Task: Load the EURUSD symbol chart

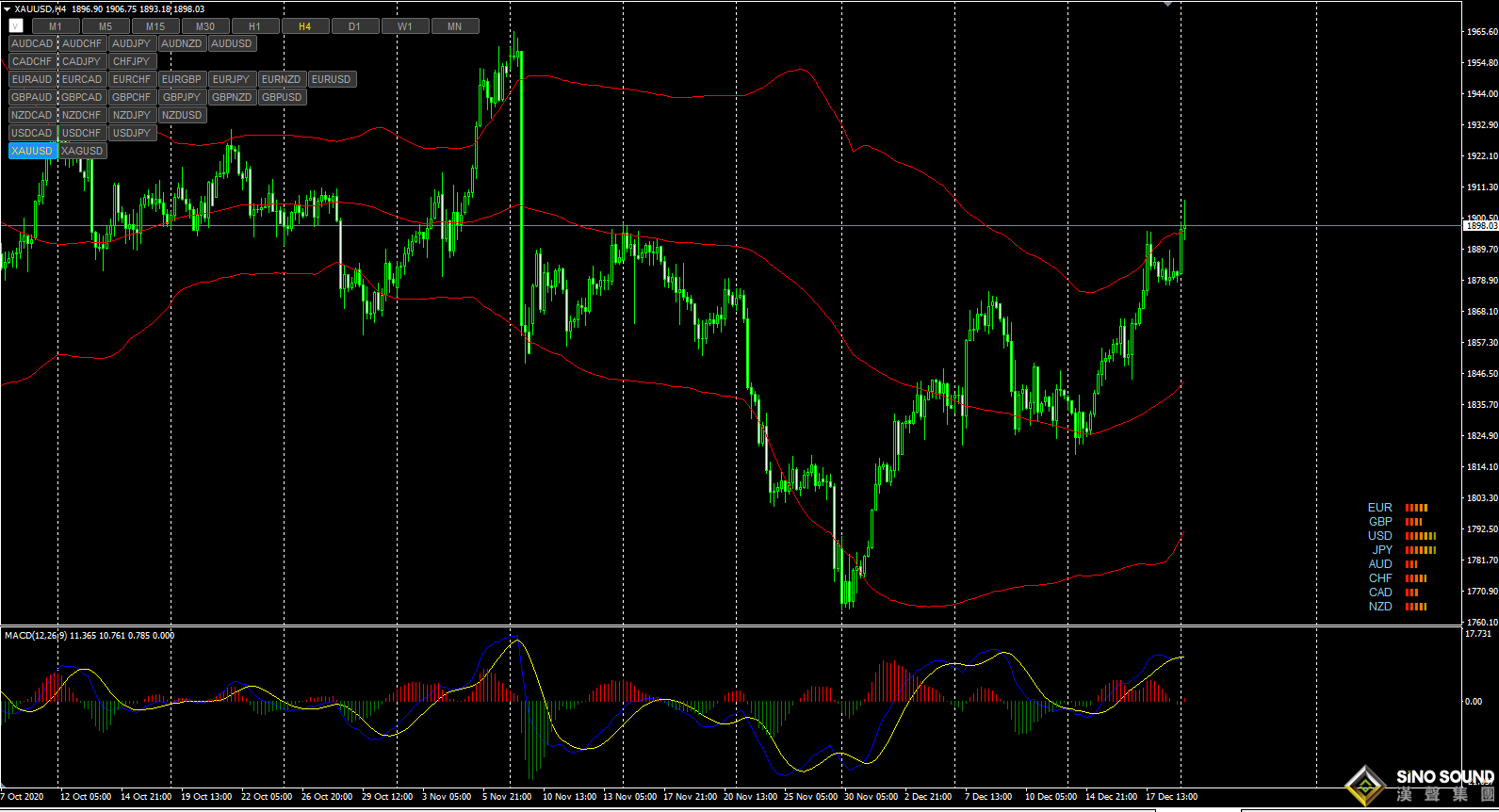Action: click(x=331, y=79)
